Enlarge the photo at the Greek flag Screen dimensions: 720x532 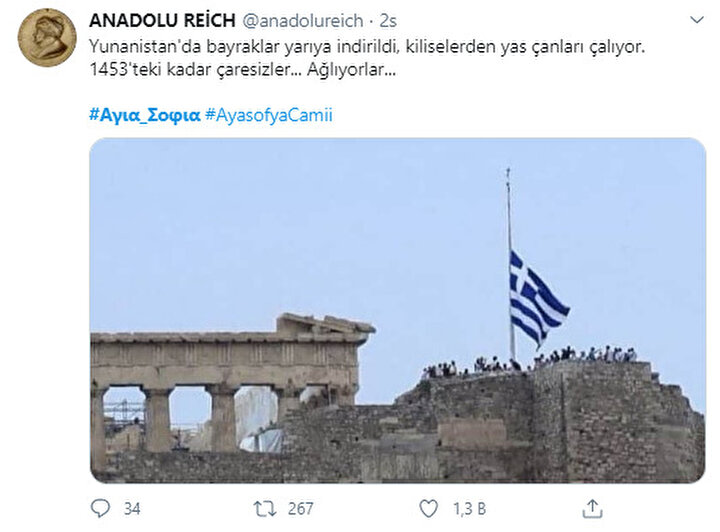point(537,298)
